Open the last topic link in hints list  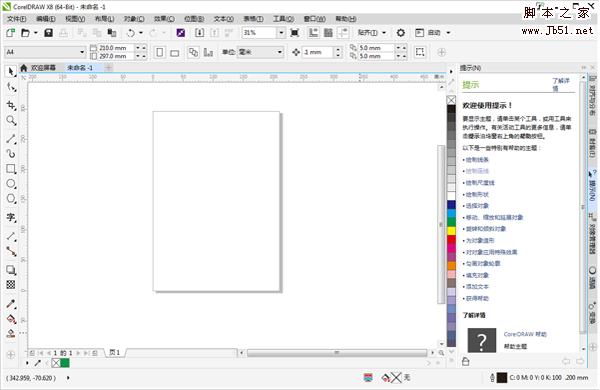(477, 299)
